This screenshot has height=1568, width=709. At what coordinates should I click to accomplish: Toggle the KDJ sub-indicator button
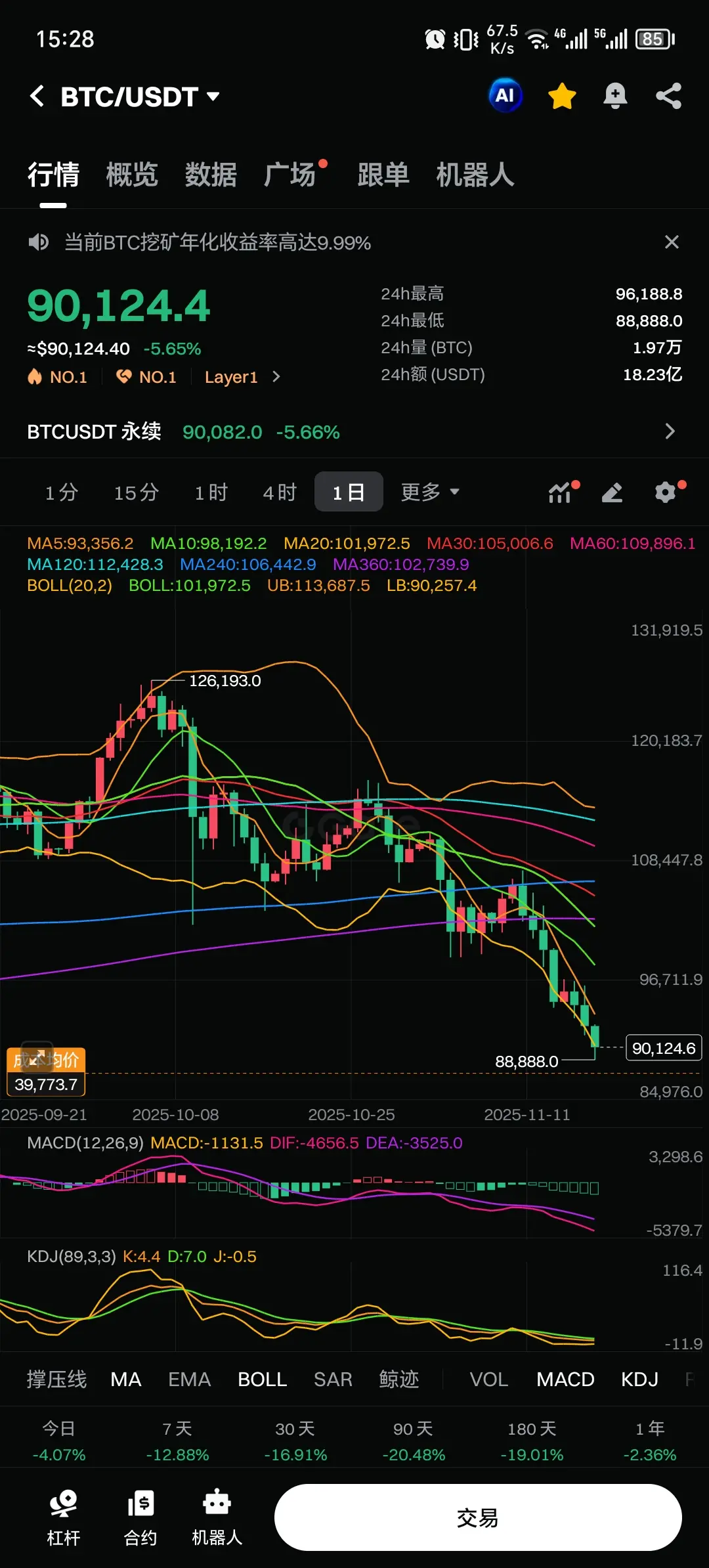639,1380
